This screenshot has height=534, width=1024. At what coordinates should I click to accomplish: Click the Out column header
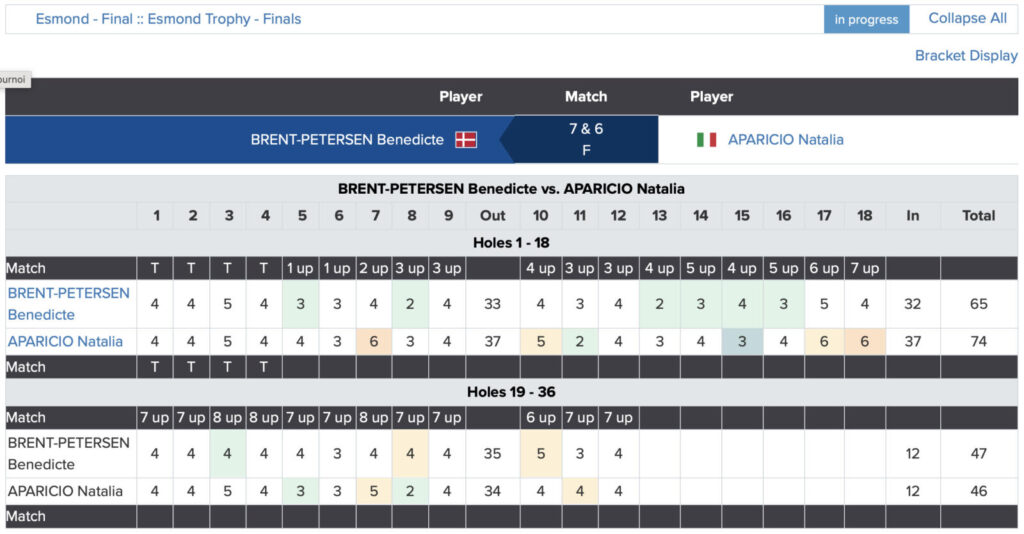493,215
